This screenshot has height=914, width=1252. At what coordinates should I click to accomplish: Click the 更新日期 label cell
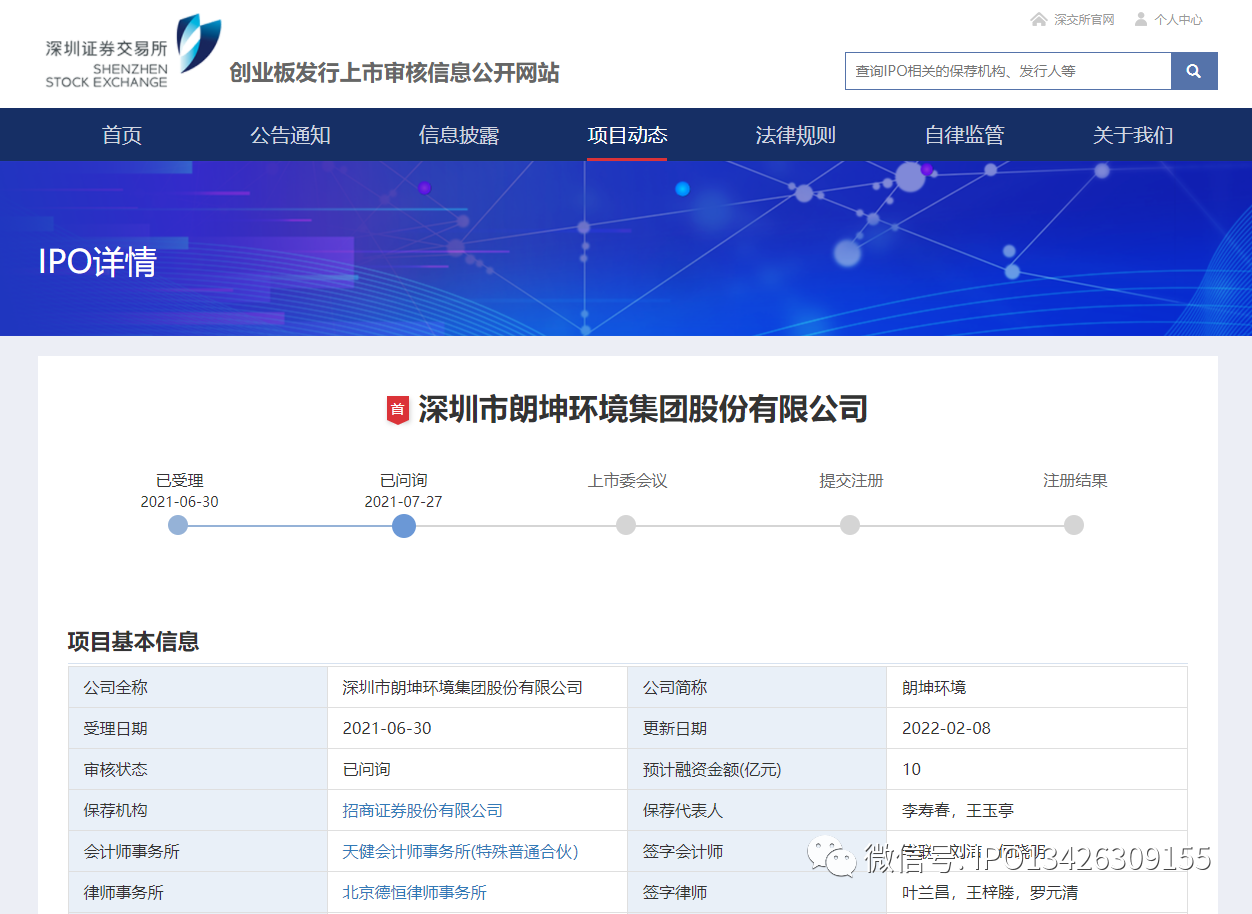click(x=757, y=729)
